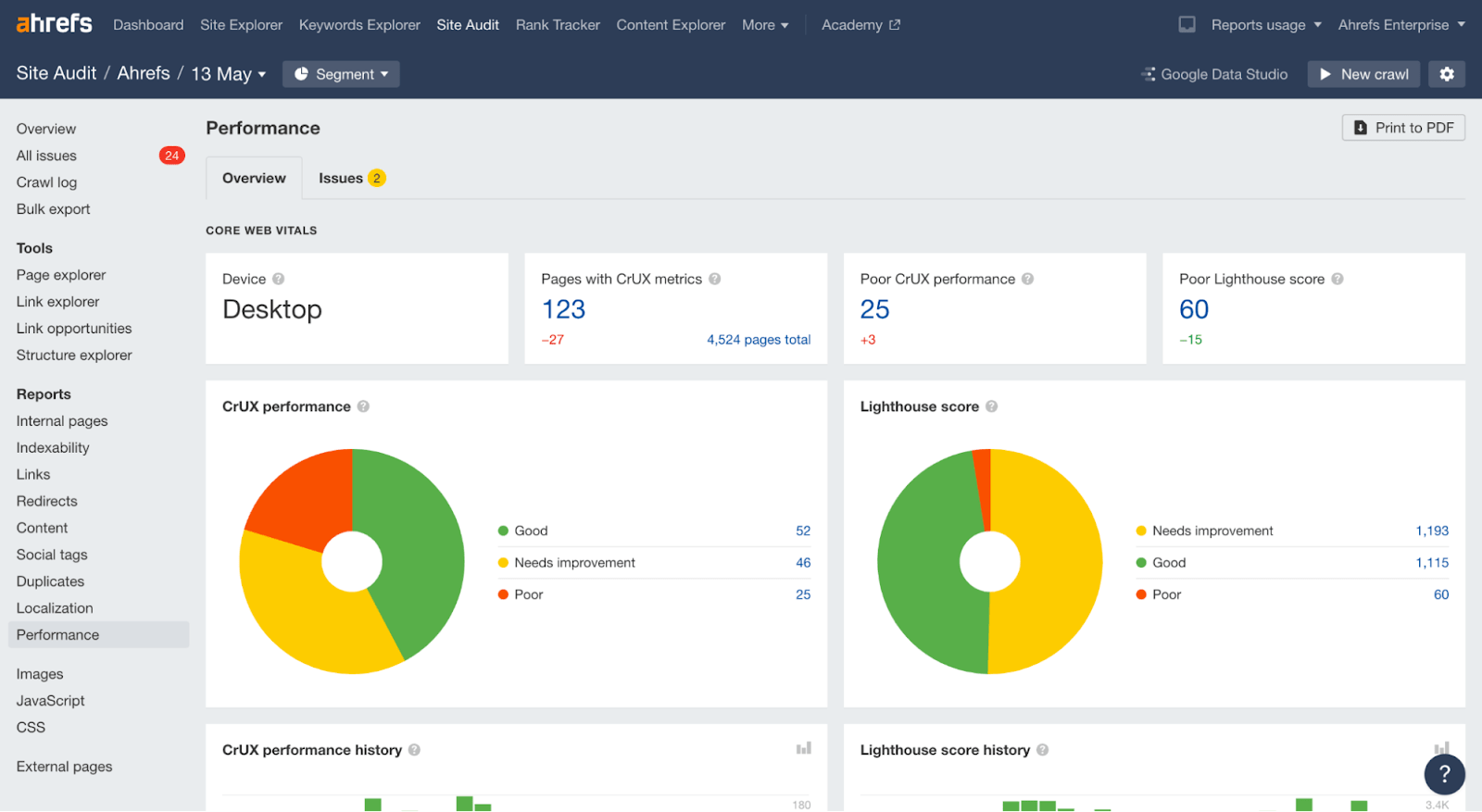Open Keywords Explorer in top navigation
This screenshot has width=1482, height=812.
coord(359,25)
